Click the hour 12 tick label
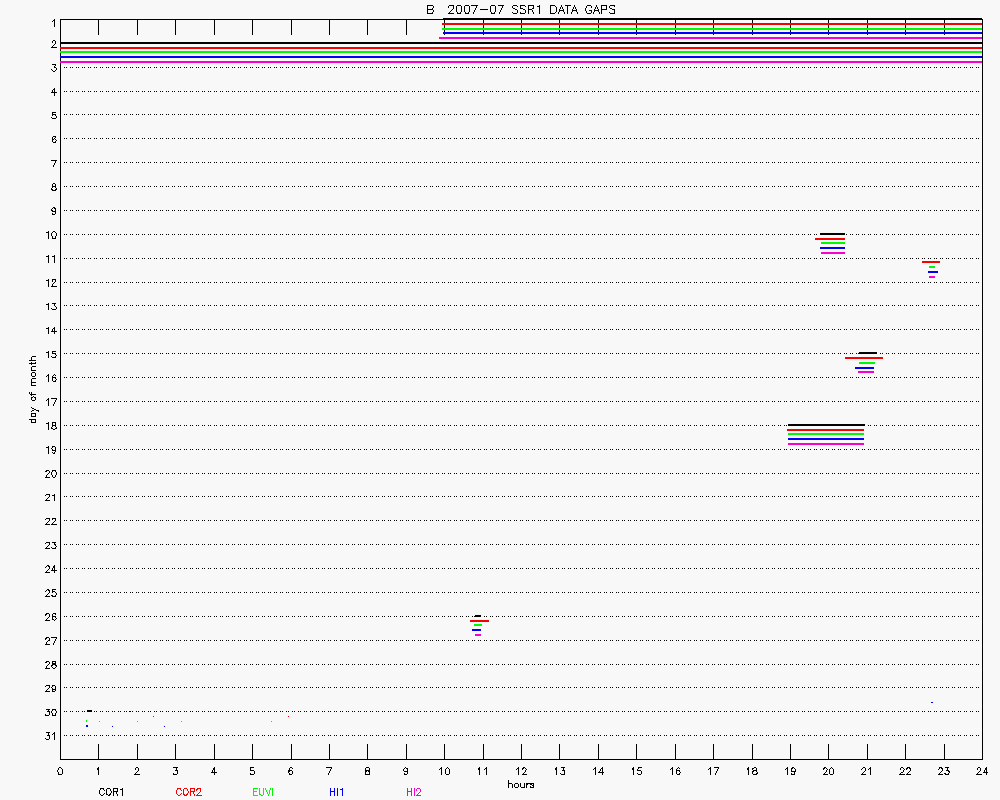The height and width of the screenshot is (800, 1000). point(520,771)
